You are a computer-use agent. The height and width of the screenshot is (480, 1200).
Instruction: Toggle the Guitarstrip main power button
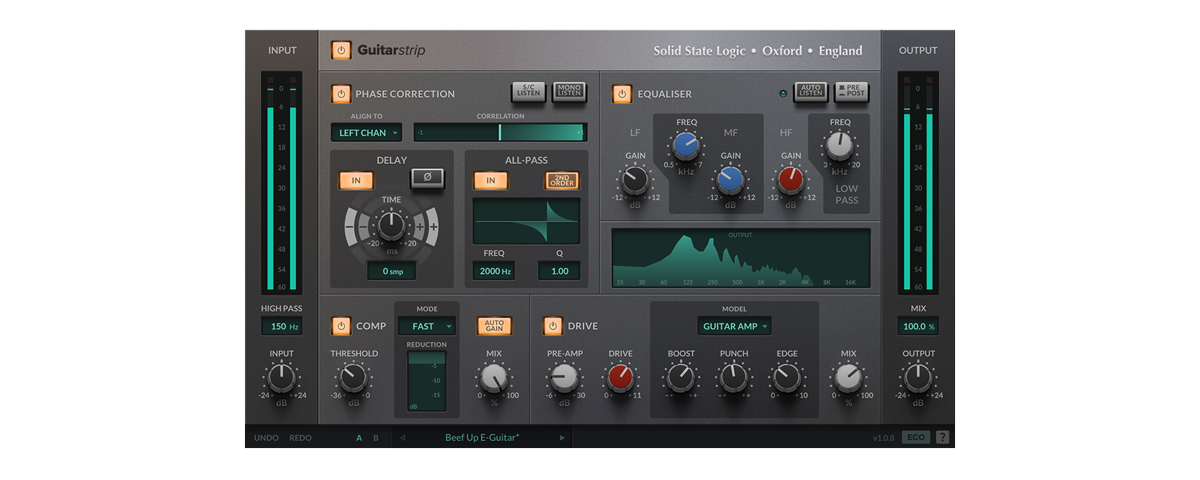341,50
